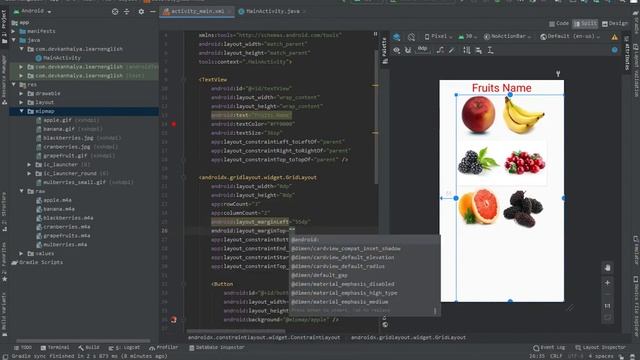The width and height of the screenshot is (640, 360).
Task: Toggle the autoconnect magnet icon
Action: (x=408, y=50)
